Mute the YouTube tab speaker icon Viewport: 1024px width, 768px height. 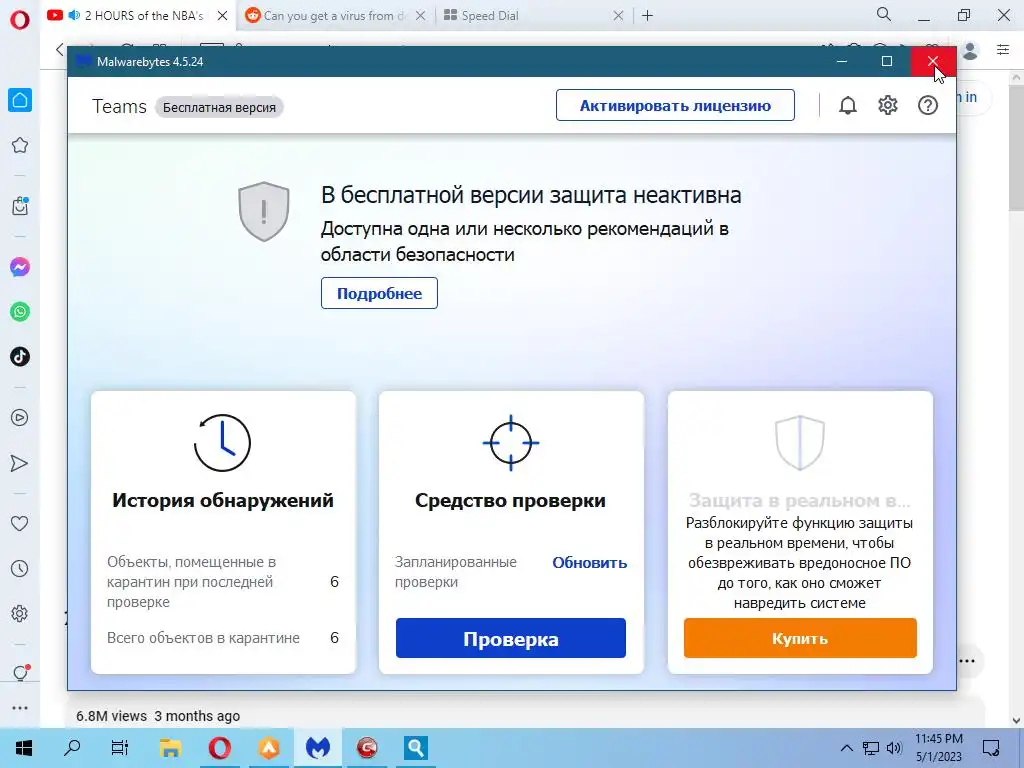[x=74, y=15]
